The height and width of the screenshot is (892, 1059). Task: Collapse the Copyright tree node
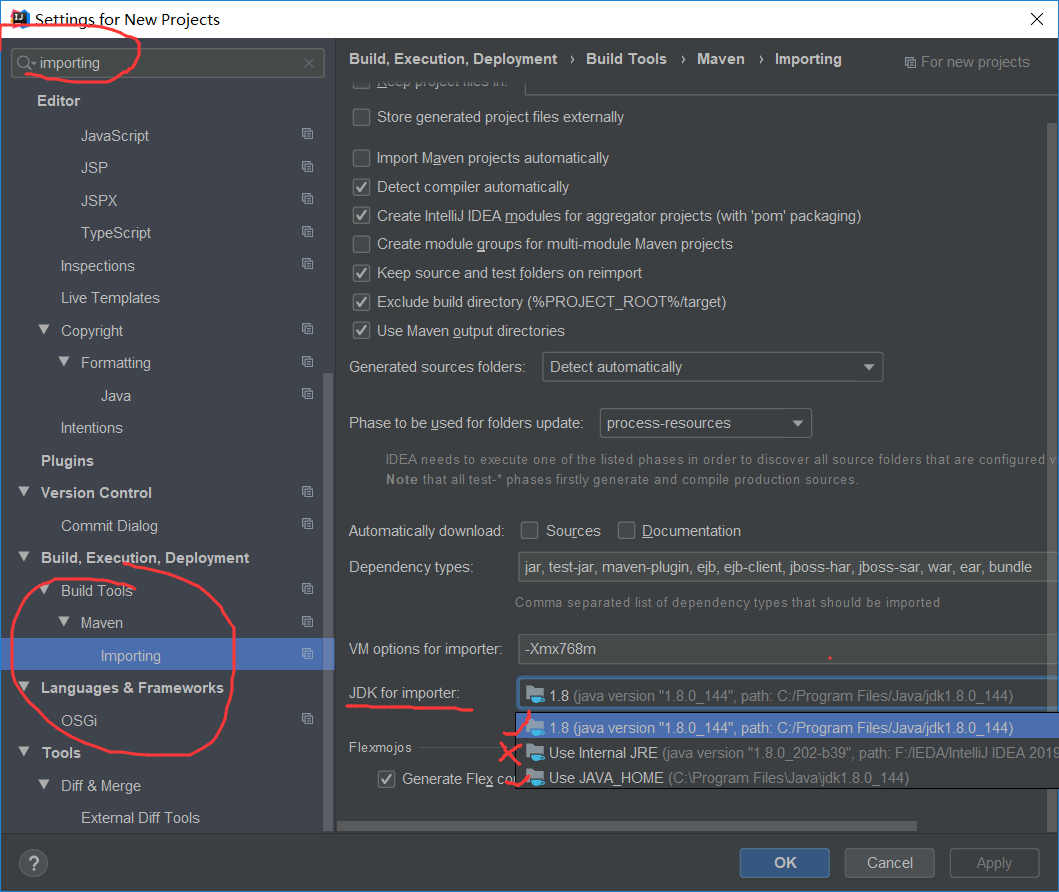[44, 330]
